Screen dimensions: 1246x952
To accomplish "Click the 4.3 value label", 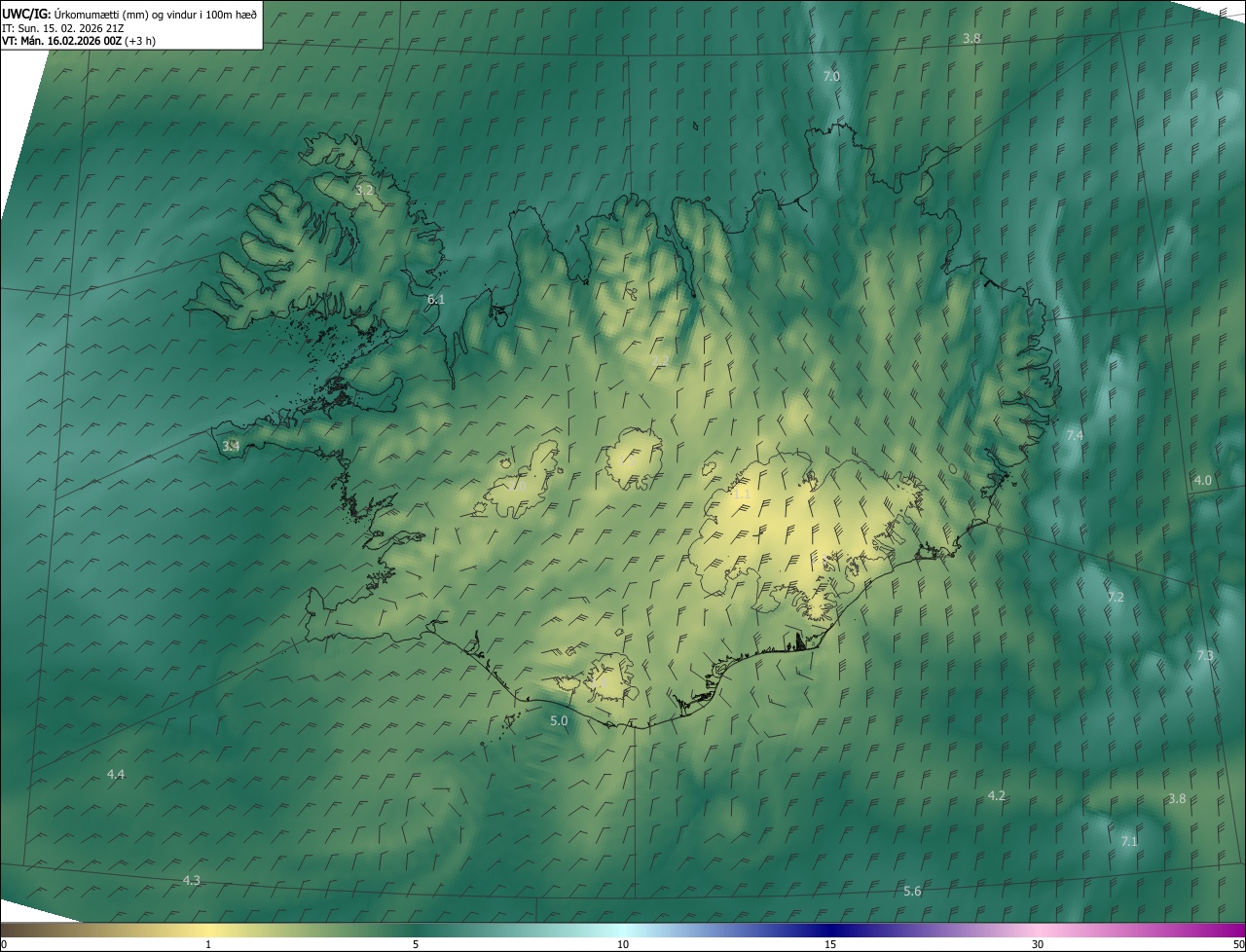I will click(192, 880).
